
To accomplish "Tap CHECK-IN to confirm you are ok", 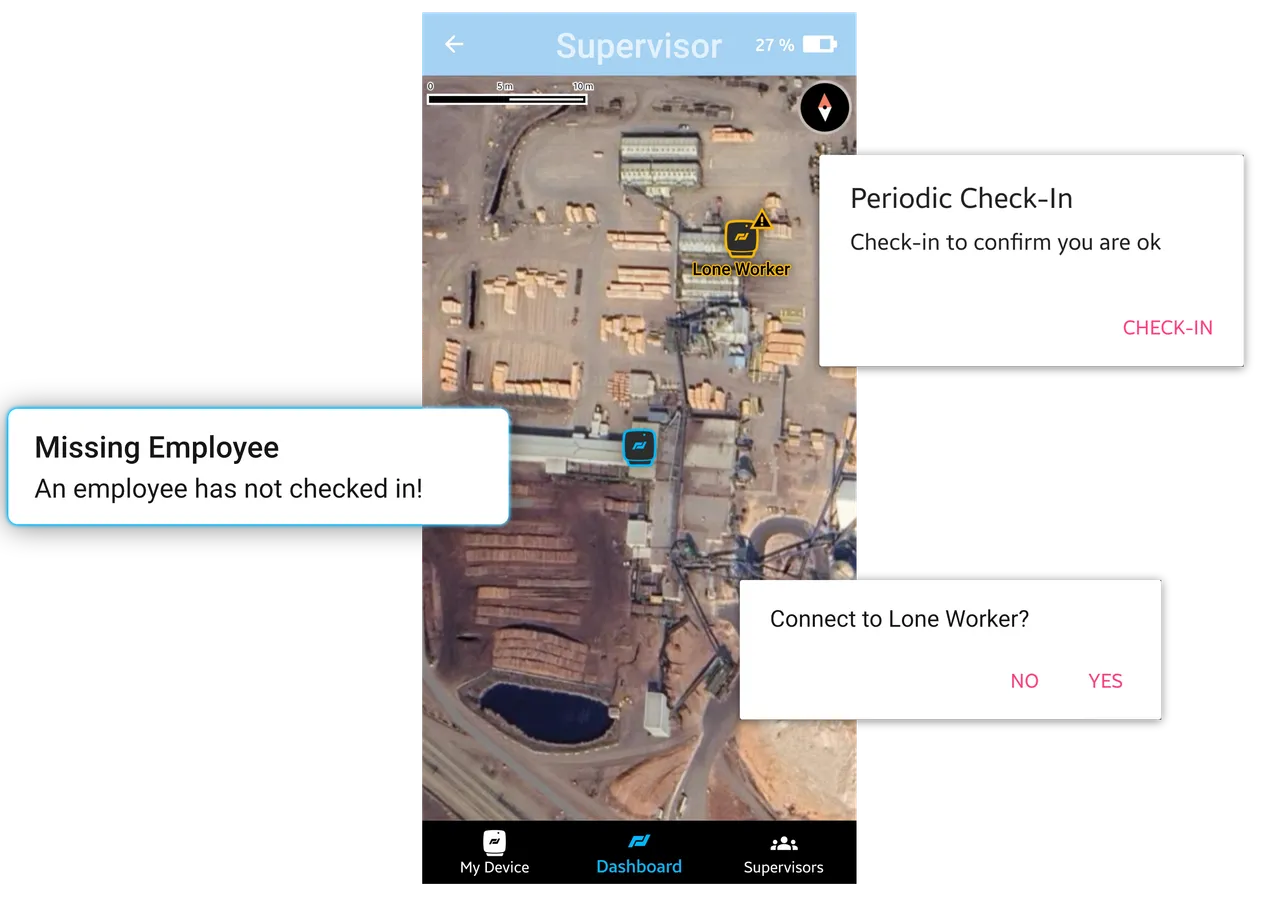I will [1167, 327].
